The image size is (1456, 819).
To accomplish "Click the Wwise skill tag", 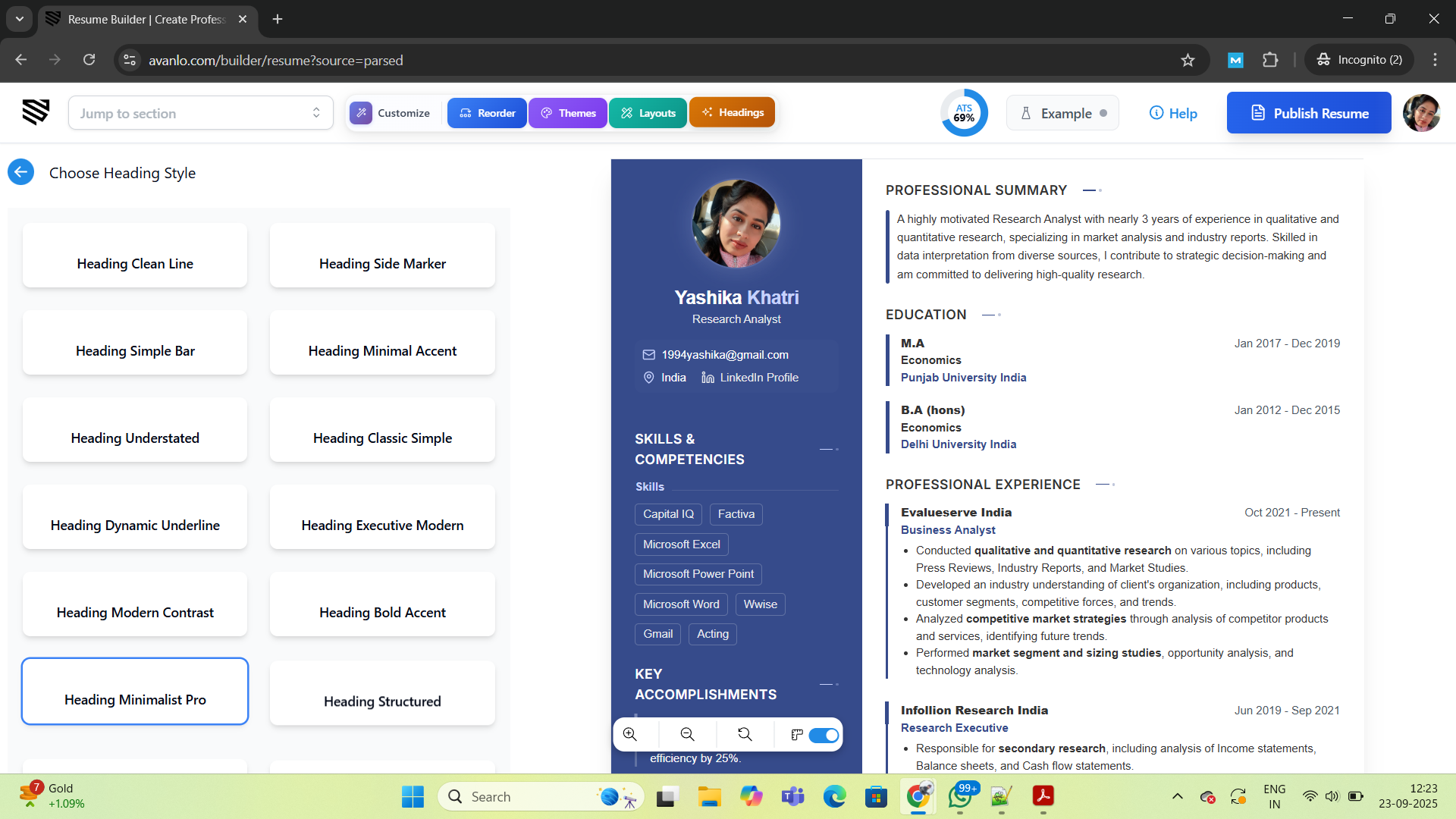I will click(760, 604).
